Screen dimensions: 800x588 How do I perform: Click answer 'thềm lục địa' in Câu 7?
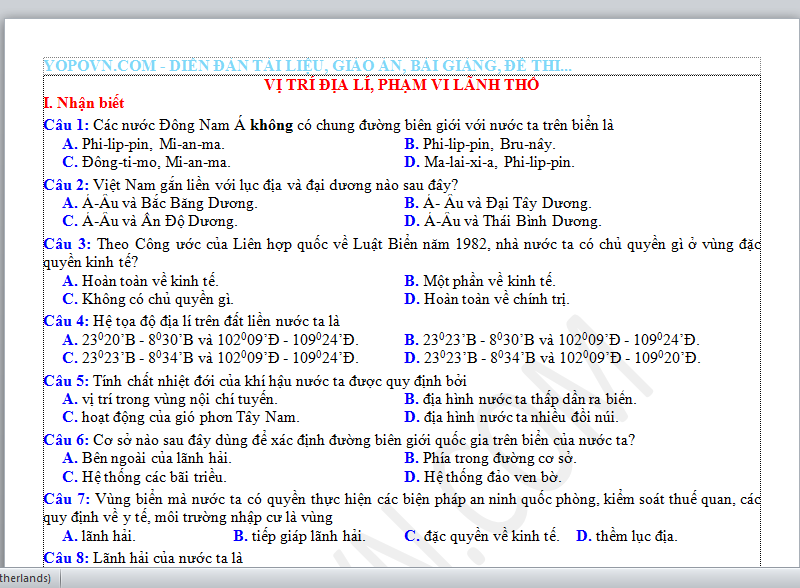(636, 536)
